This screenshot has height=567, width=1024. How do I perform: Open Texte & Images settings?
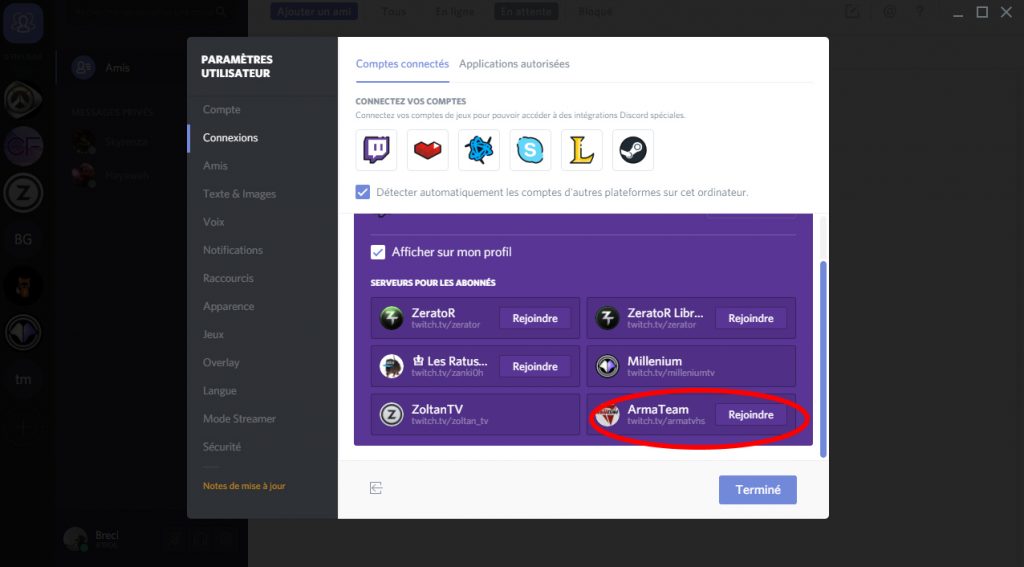(239, 194)
